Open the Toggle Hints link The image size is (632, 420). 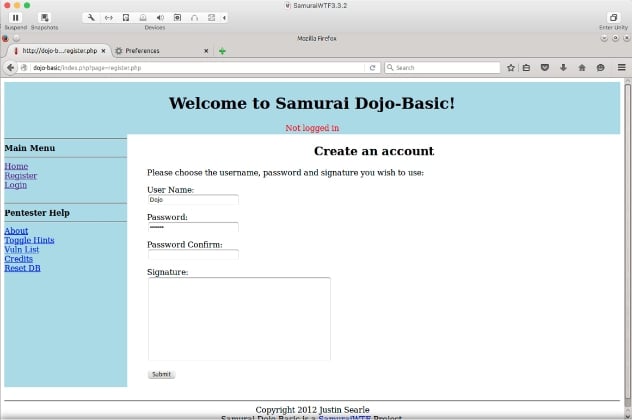click(x=29, y=240)
